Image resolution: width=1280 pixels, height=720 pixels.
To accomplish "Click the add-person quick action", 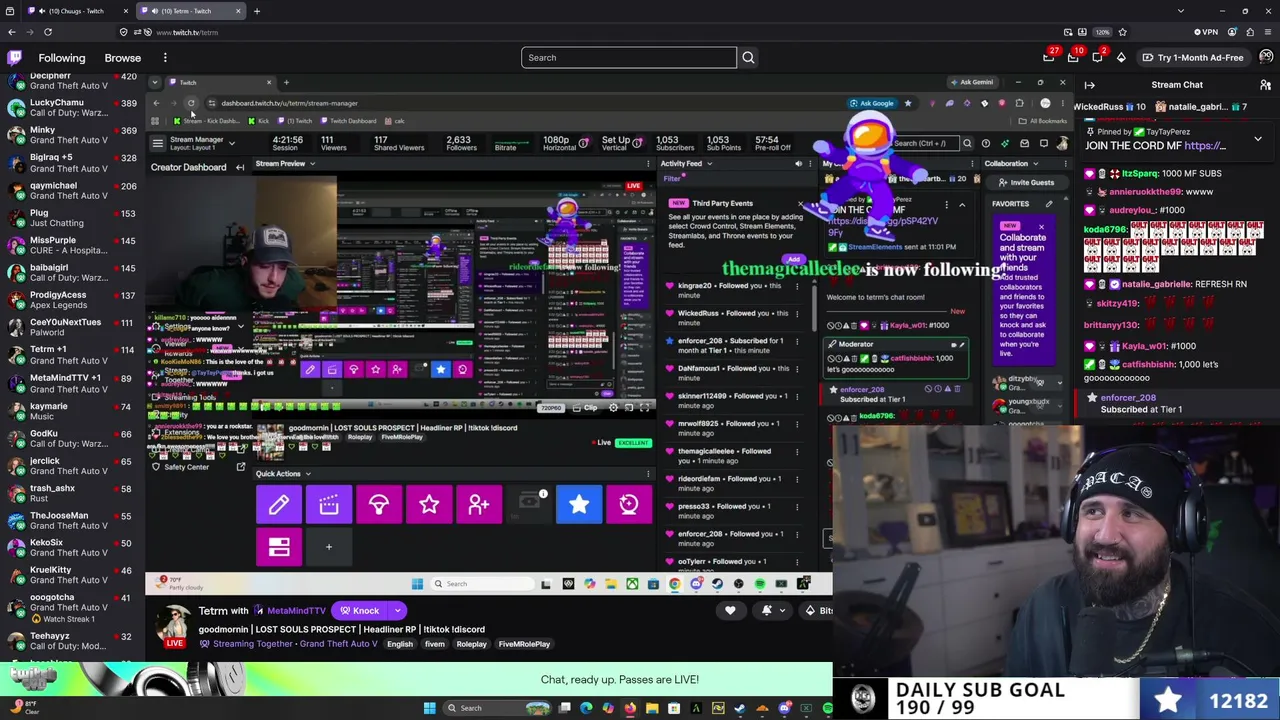I will 479,505.
